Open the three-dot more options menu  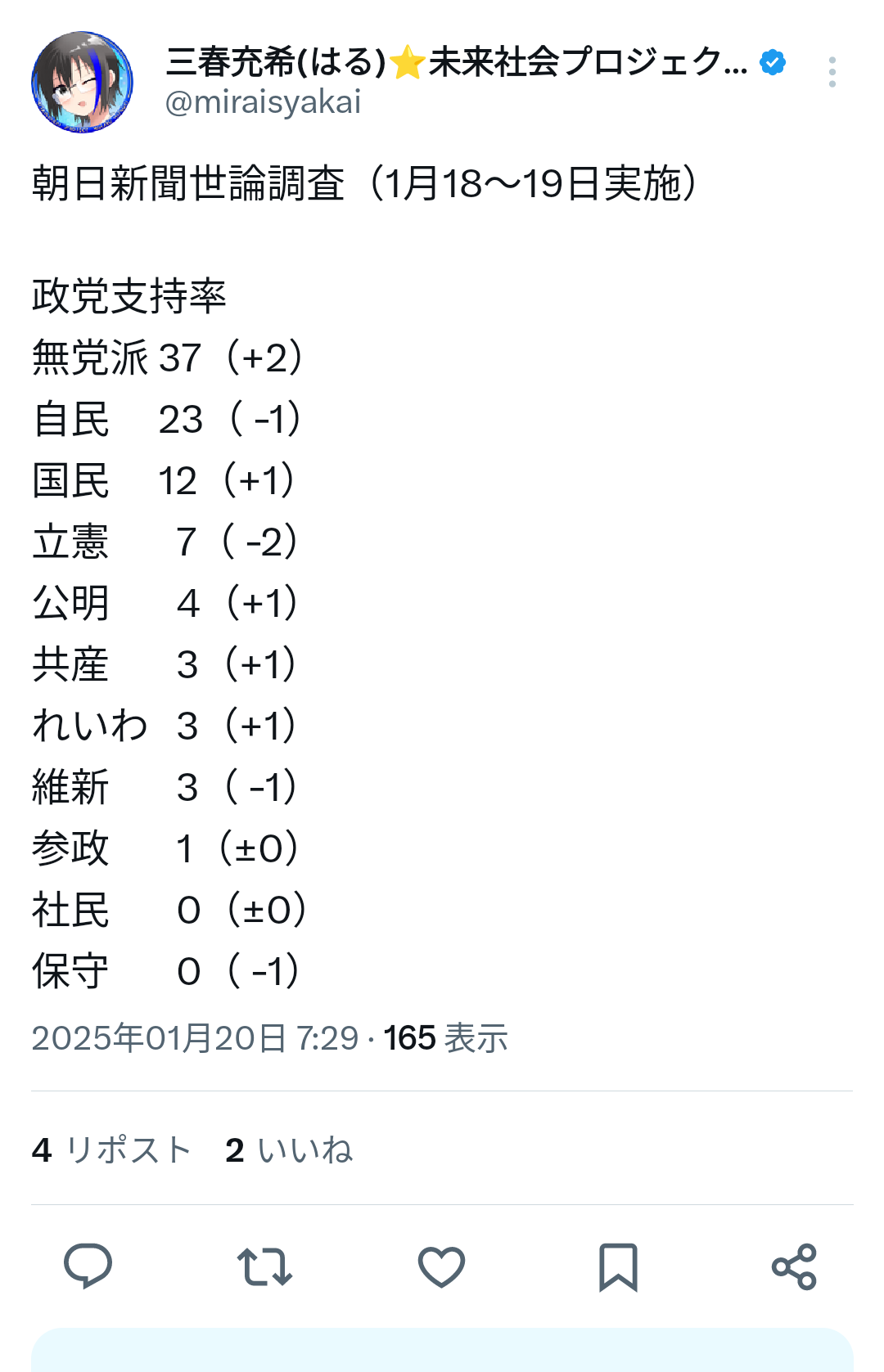[832, 72]
